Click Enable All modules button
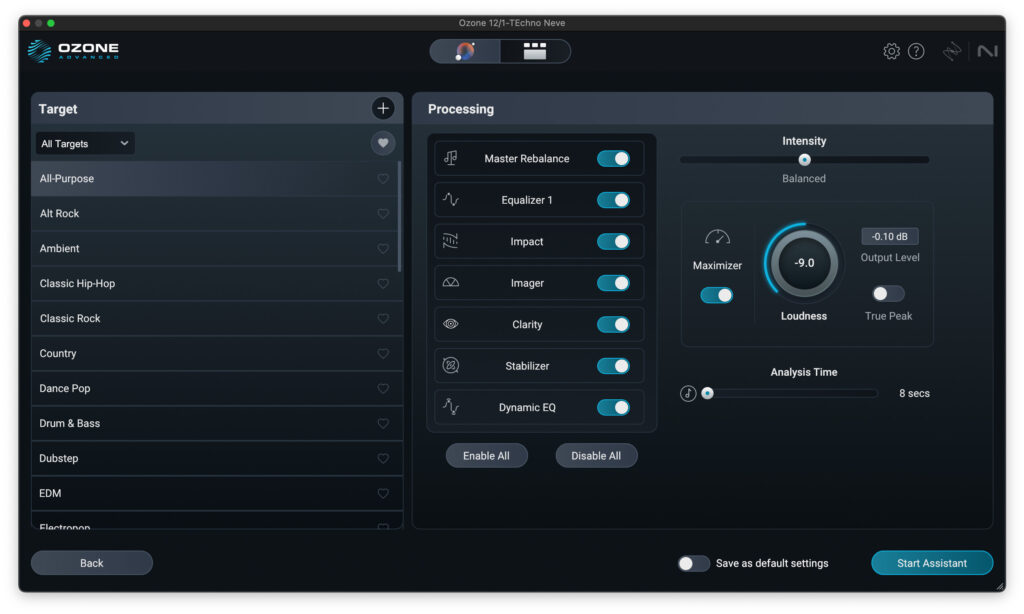This screenshot has width=1024, height=614. coord(487,455)
